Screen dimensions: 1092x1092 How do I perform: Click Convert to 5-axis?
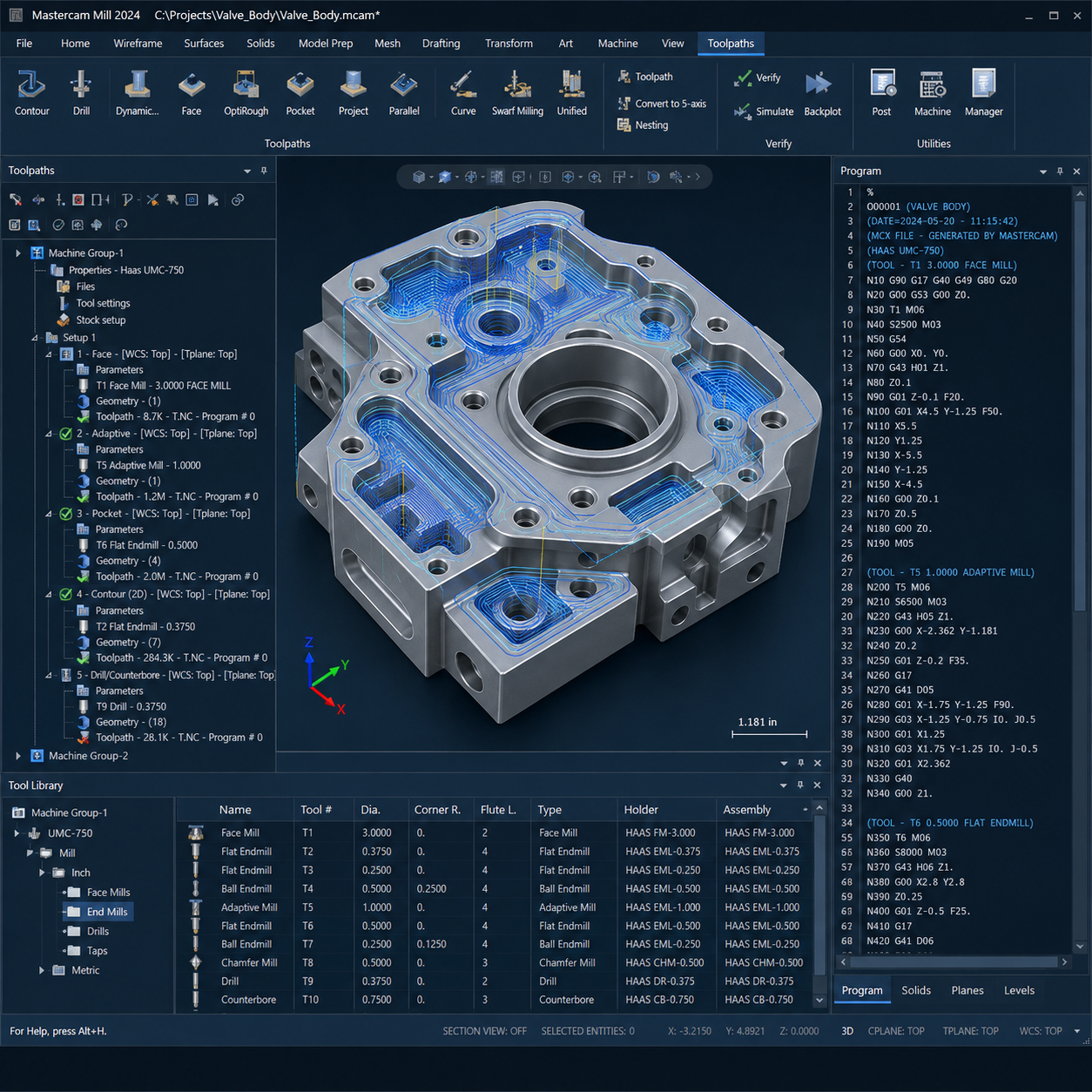click(662, 104)
